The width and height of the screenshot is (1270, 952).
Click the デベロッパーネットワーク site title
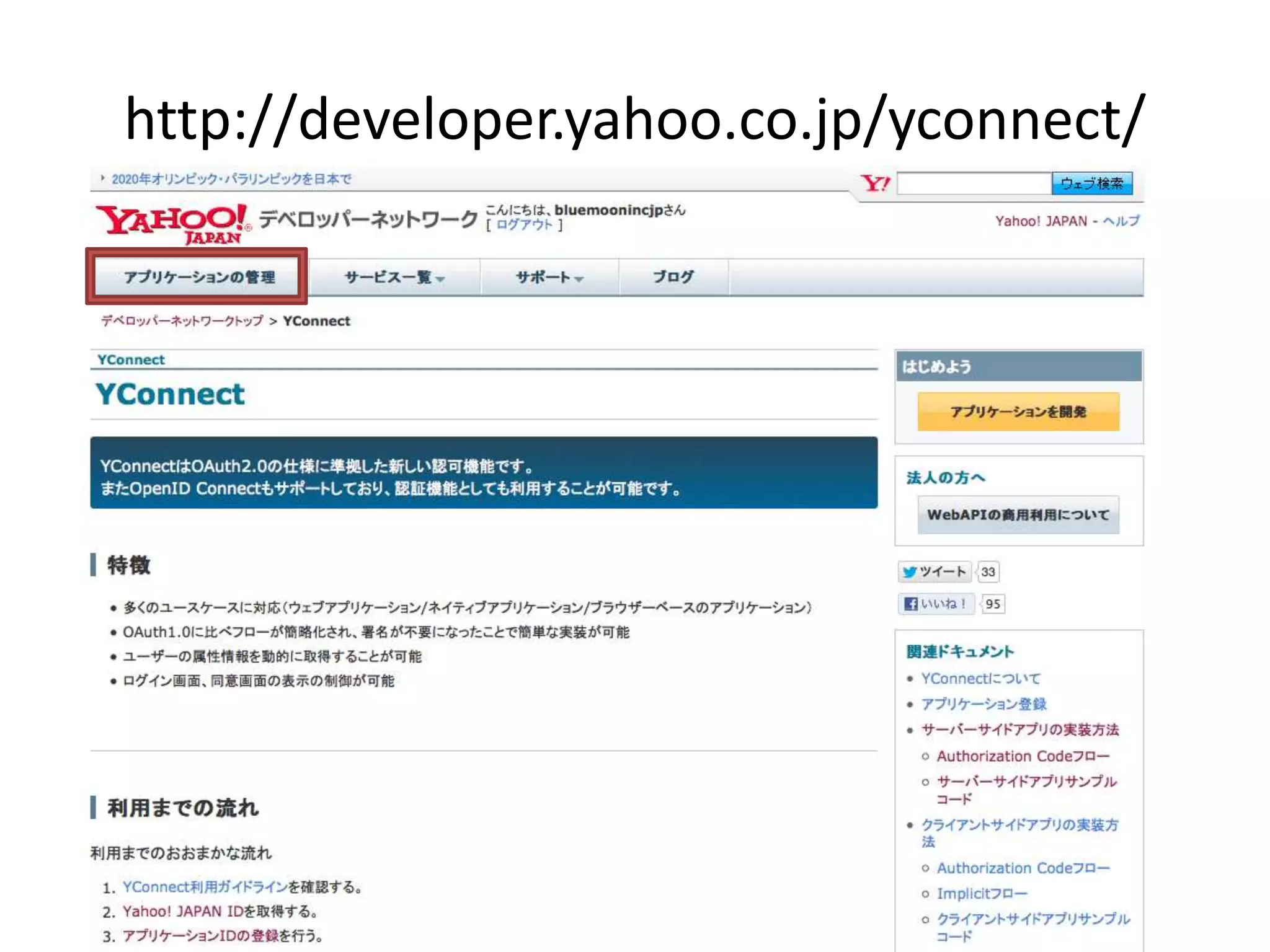[368, 219]
